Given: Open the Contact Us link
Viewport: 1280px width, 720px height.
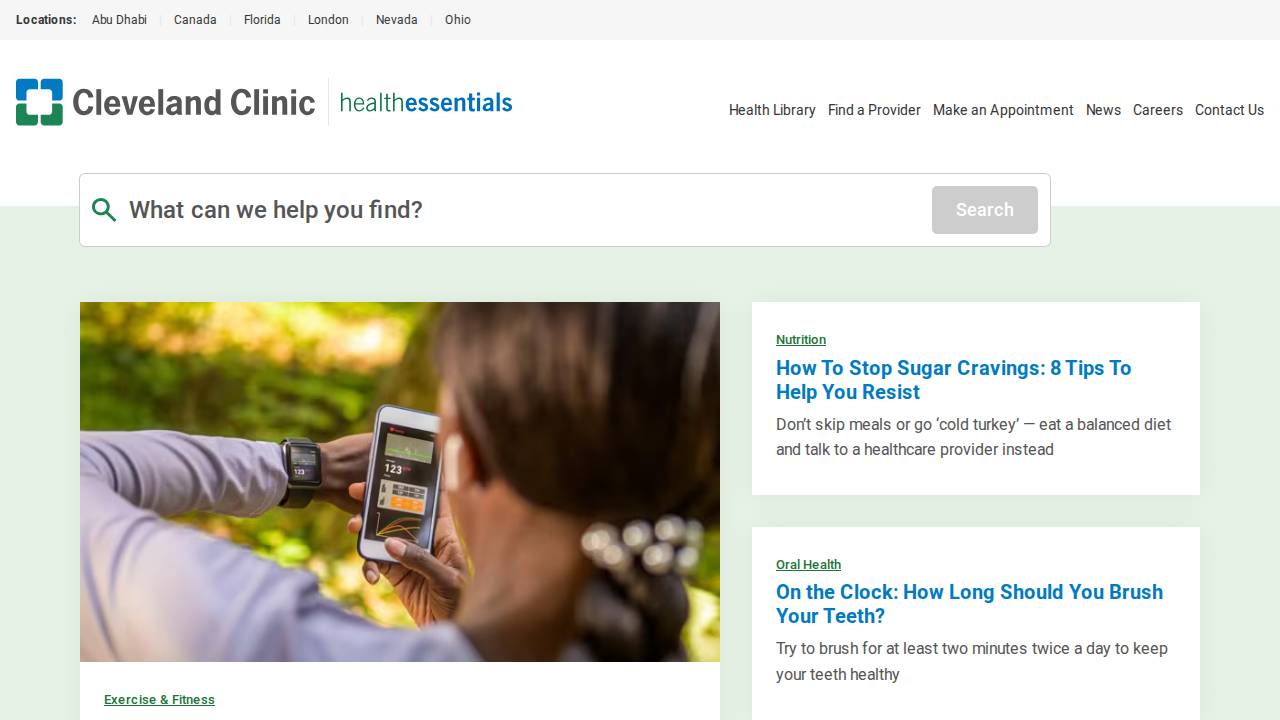Looking at the screenshot, I should point(1229,110).
